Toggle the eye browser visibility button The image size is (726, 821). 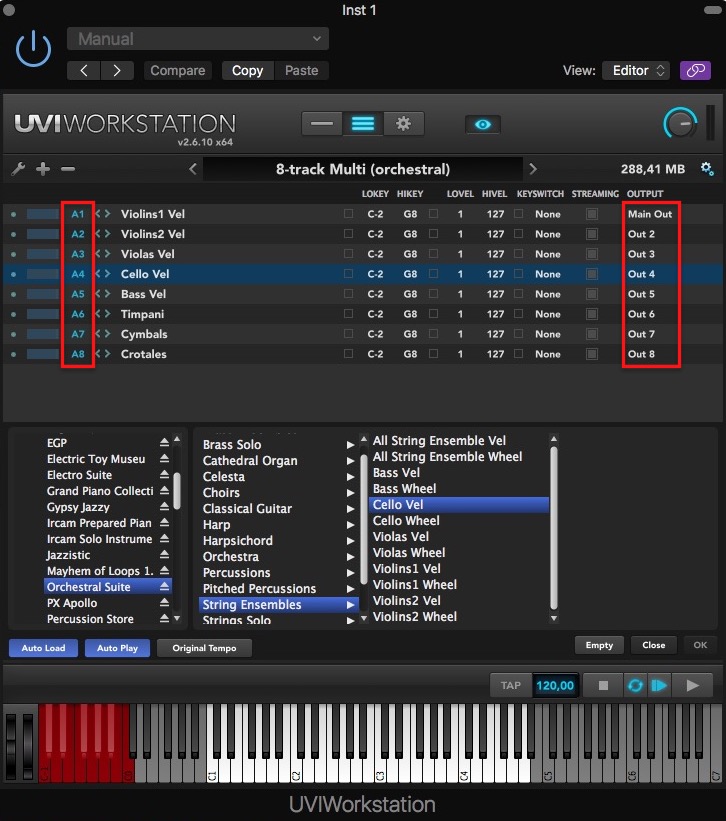(x=483, y=125)
